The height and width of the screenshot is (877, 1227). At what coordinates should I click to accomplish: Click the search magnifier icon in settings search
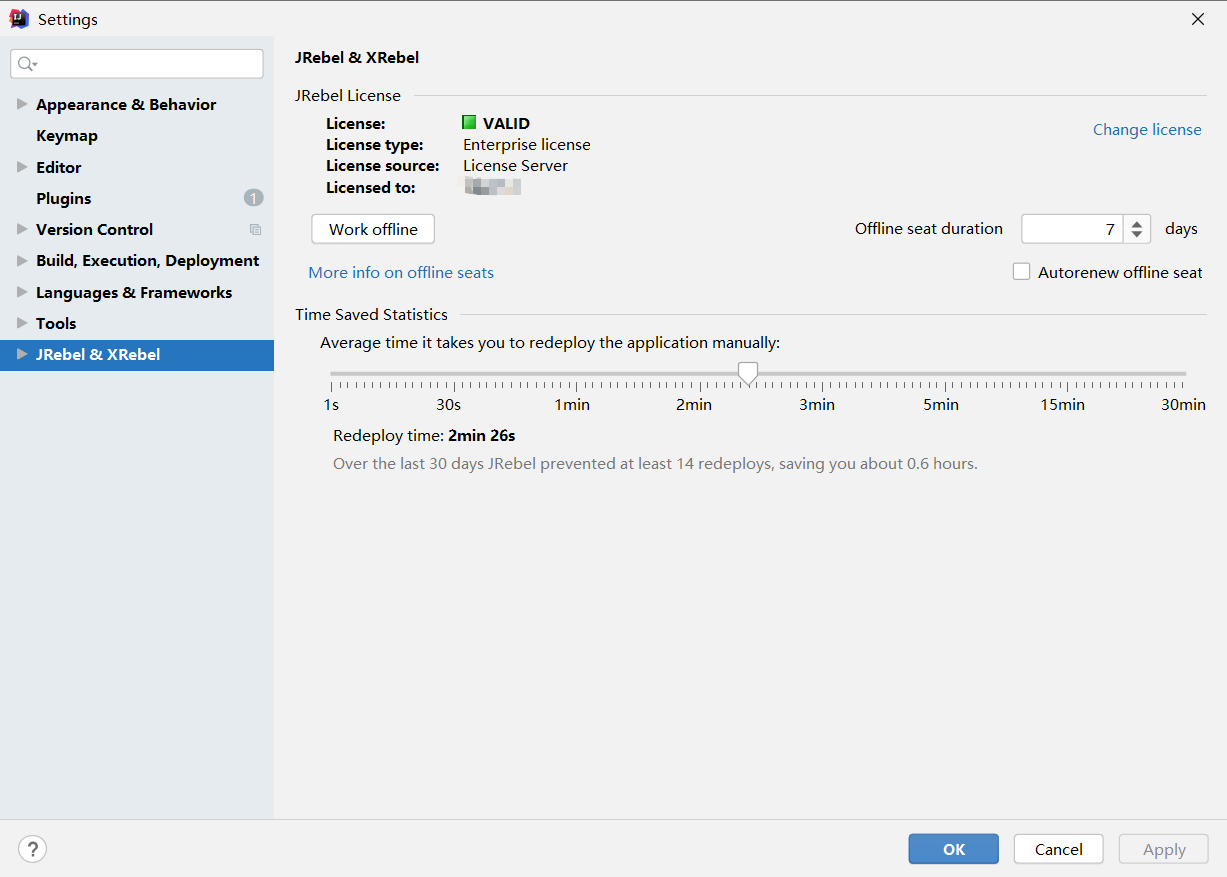pos(28,64)
